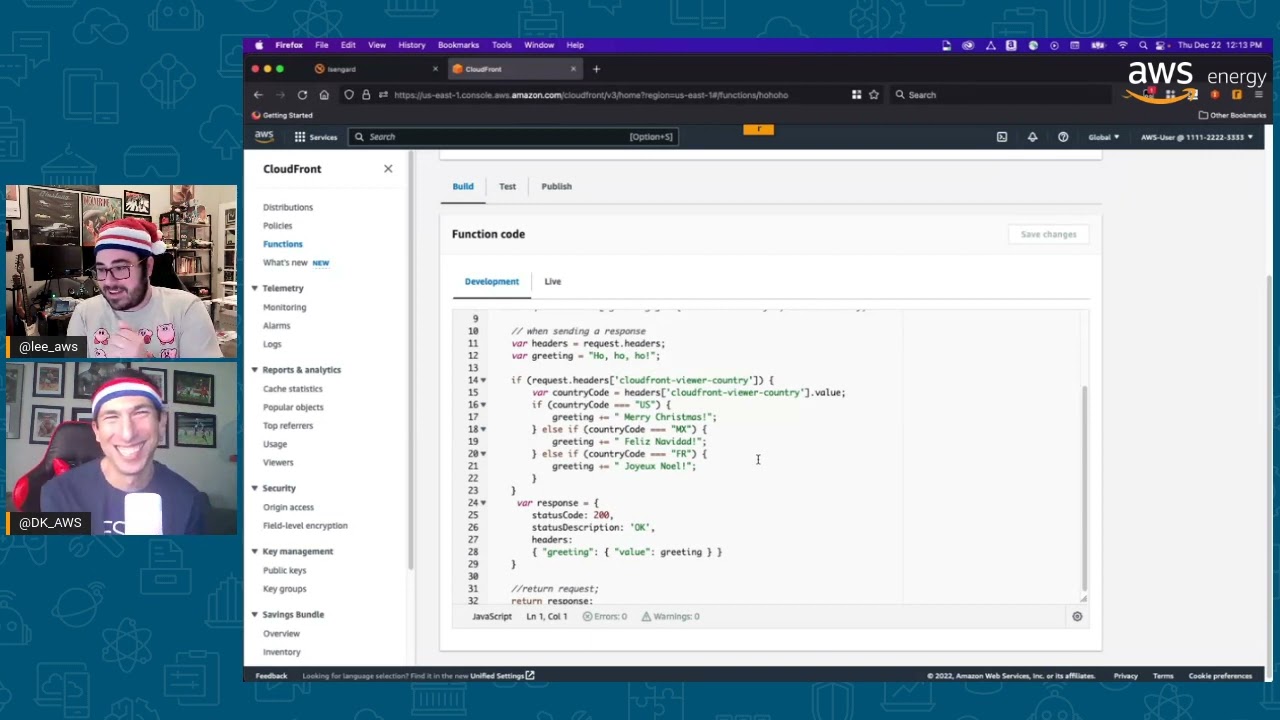This screenshot has width=1280, height=720.
Task: Collapse the Security section
Action: pos(254,488)
